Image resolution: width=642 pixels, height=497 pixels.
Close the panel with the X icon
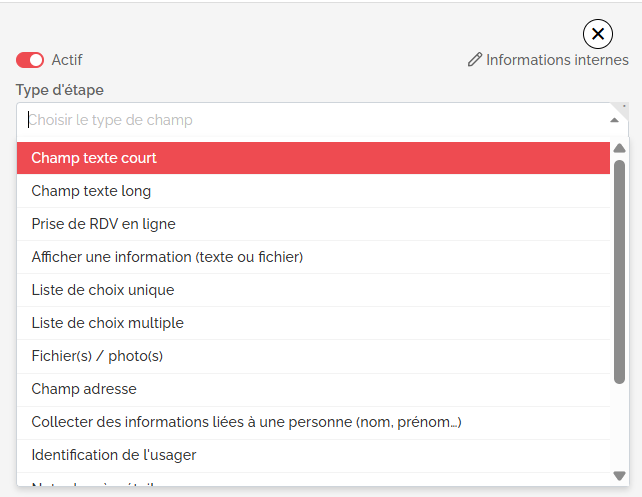point(598,34)
